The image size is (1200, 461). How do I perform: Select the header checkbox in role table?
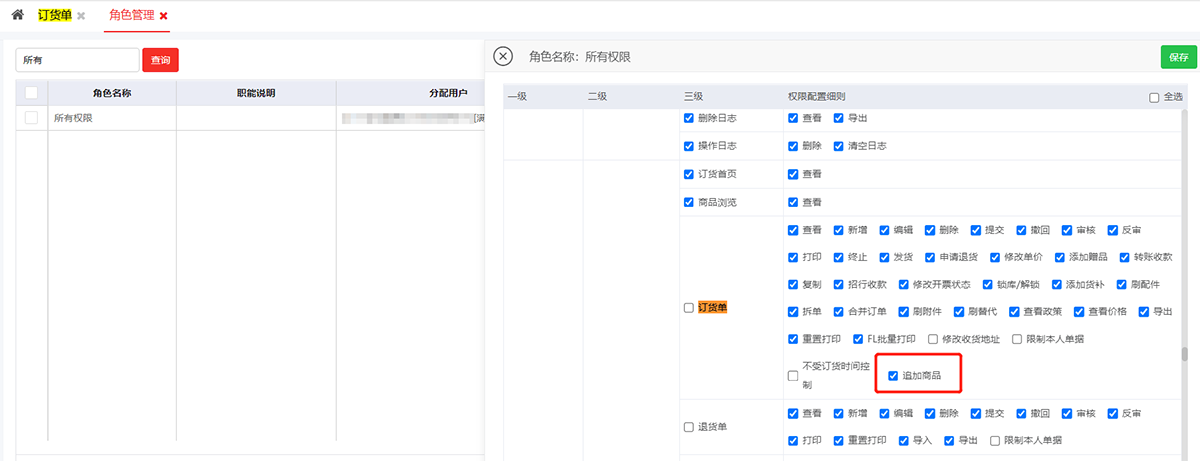(31, 93)
